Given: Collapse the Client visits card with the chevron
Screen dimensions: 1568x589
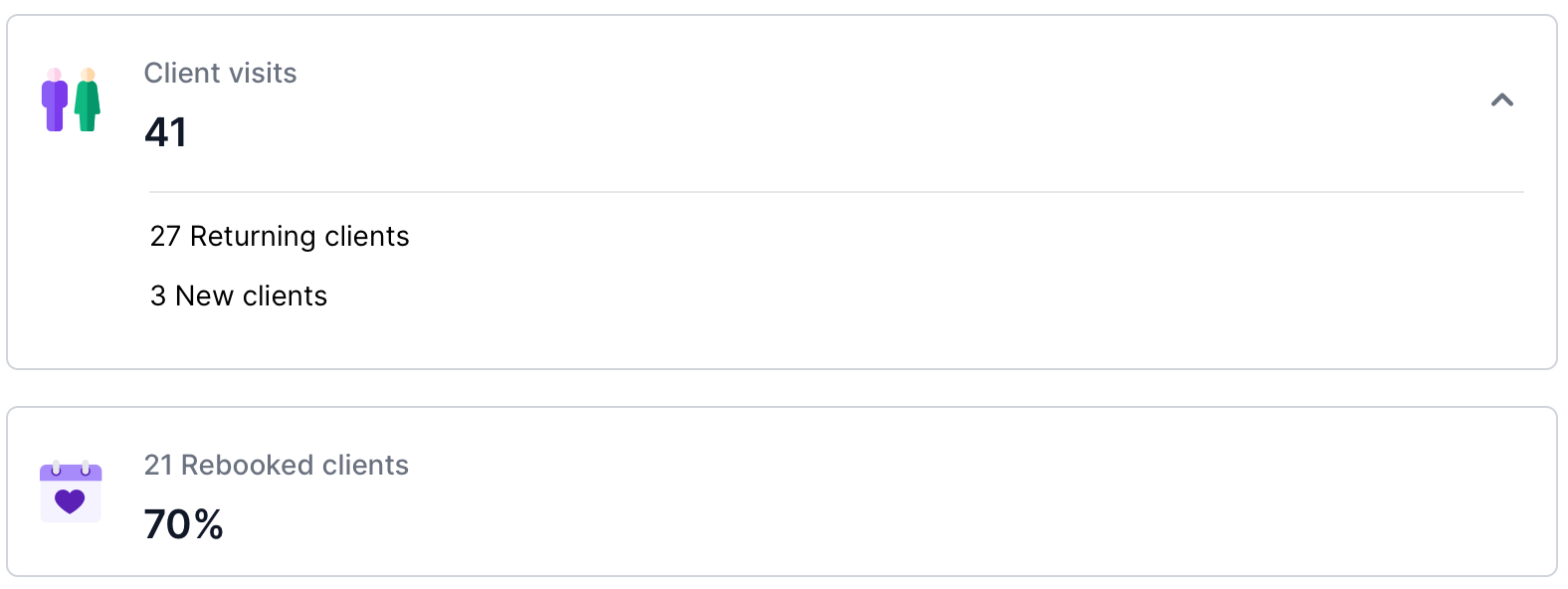Looking at the screenshot, I should tap(1502, 99).
